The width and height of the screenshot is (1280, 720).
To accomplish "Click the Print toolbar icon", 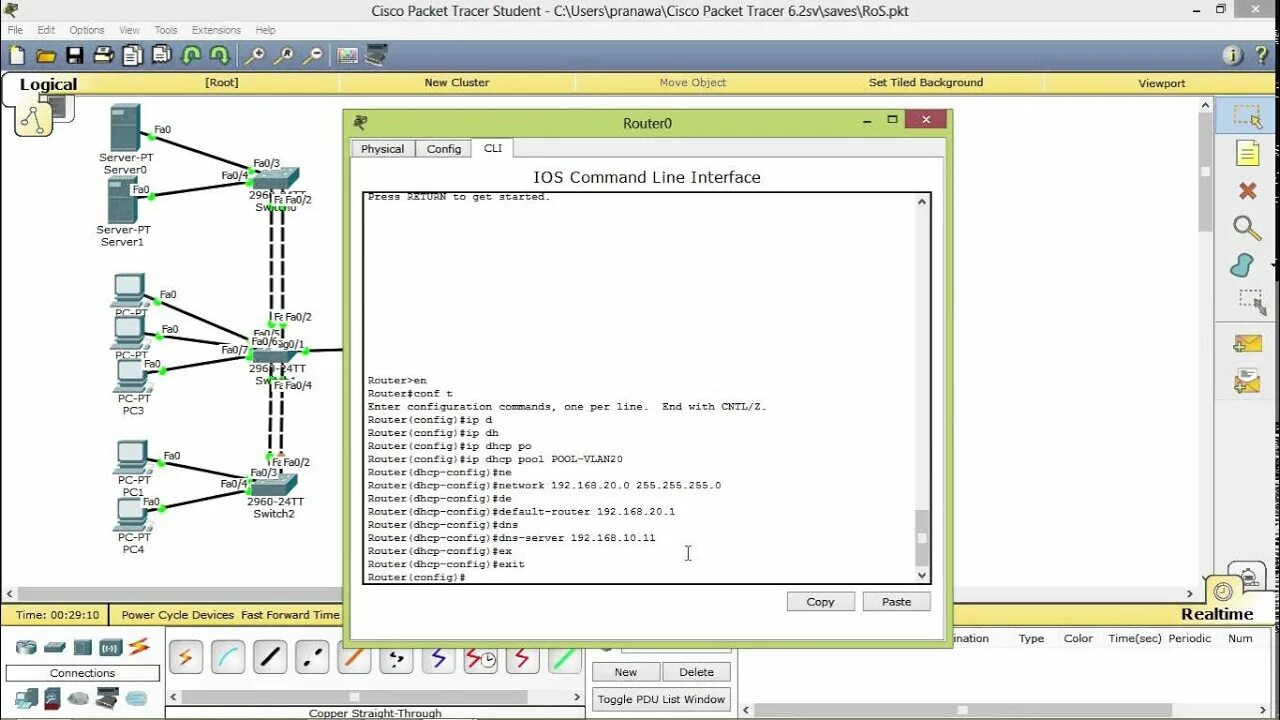I will coord(104,55).
